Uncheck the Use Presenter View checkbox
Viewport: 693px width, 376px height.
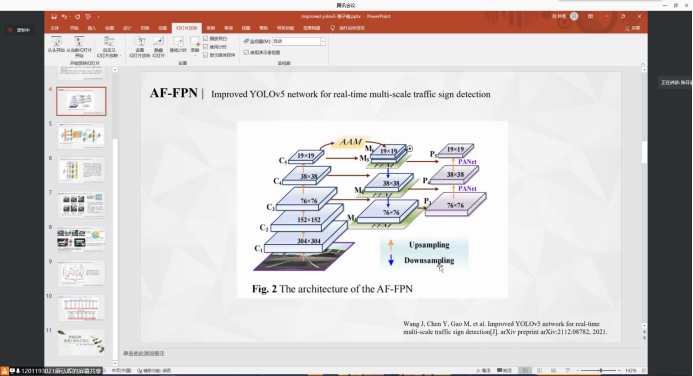(x=246, y=53)
